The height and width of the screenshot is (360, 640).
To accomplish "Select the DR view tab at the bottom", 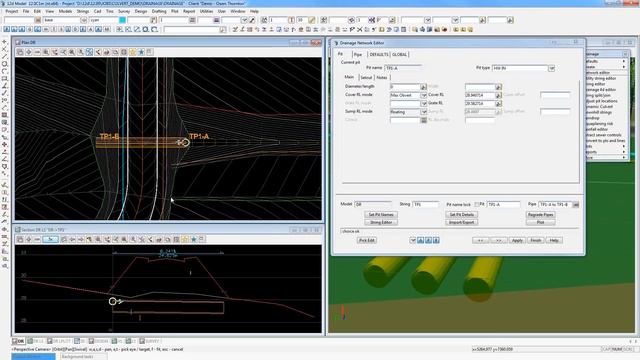I will [x=18, y=341].
